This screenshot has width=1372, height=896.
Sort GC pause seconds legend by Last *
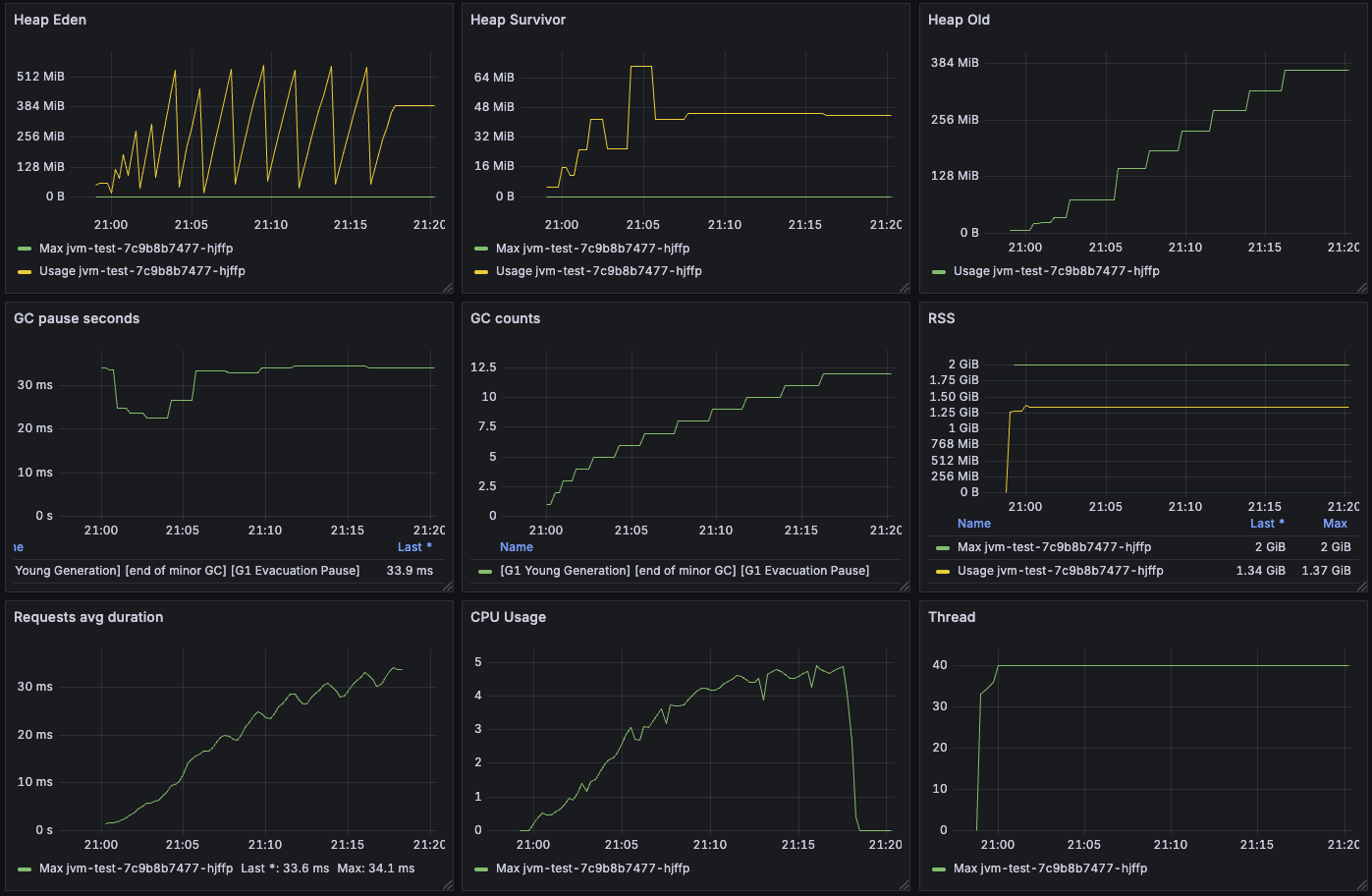coord(414,547)
